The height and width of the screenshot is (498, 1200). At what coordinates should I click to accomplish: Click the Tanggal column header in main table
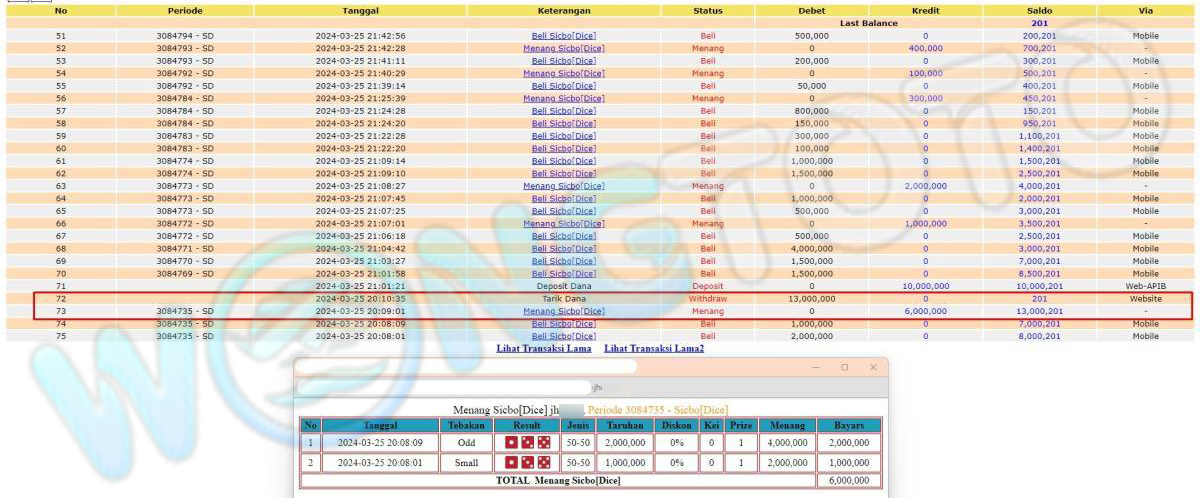point(359,10)
